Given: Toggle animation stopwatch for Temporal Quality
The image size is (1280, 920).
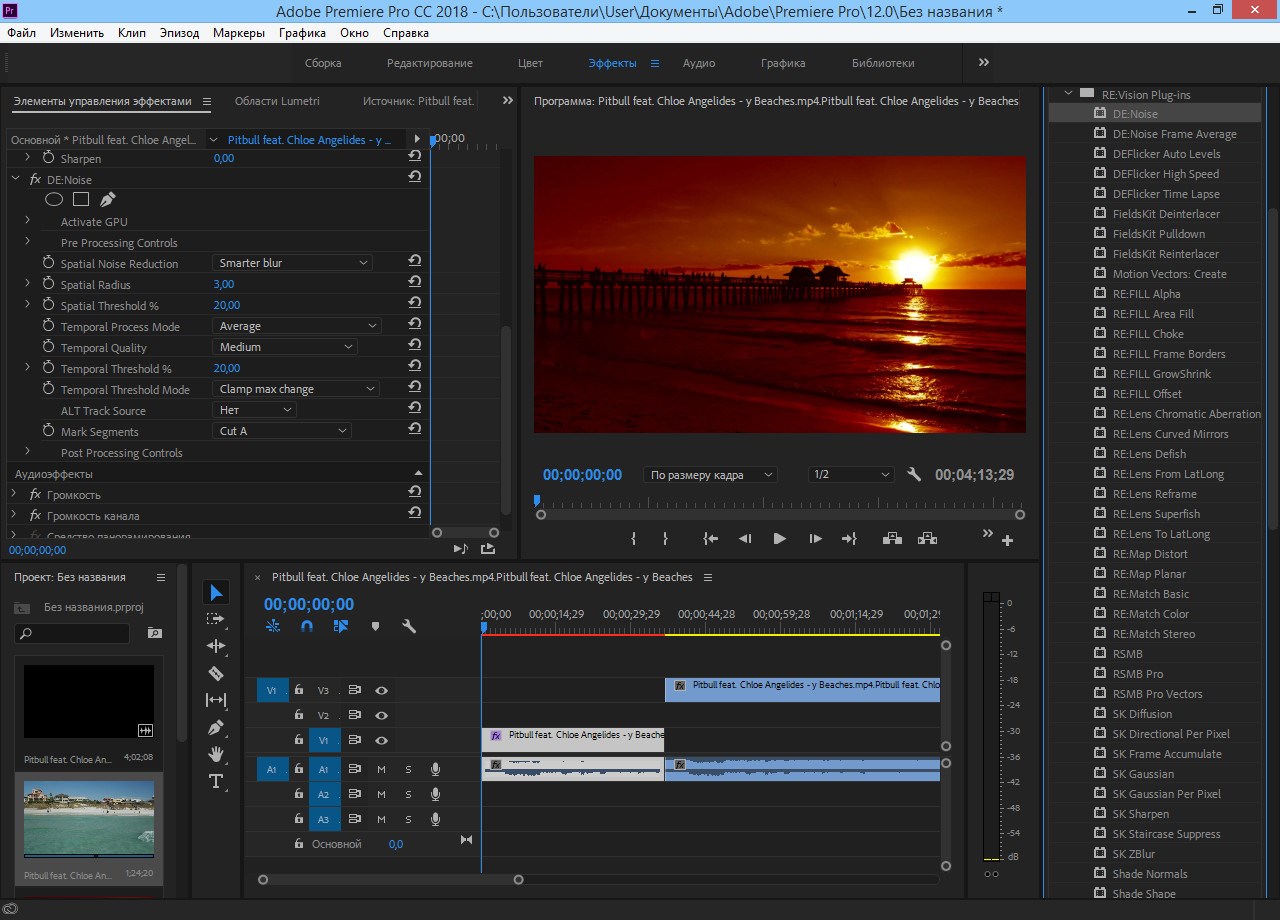Looking at the screenshot, I should 49,347.
